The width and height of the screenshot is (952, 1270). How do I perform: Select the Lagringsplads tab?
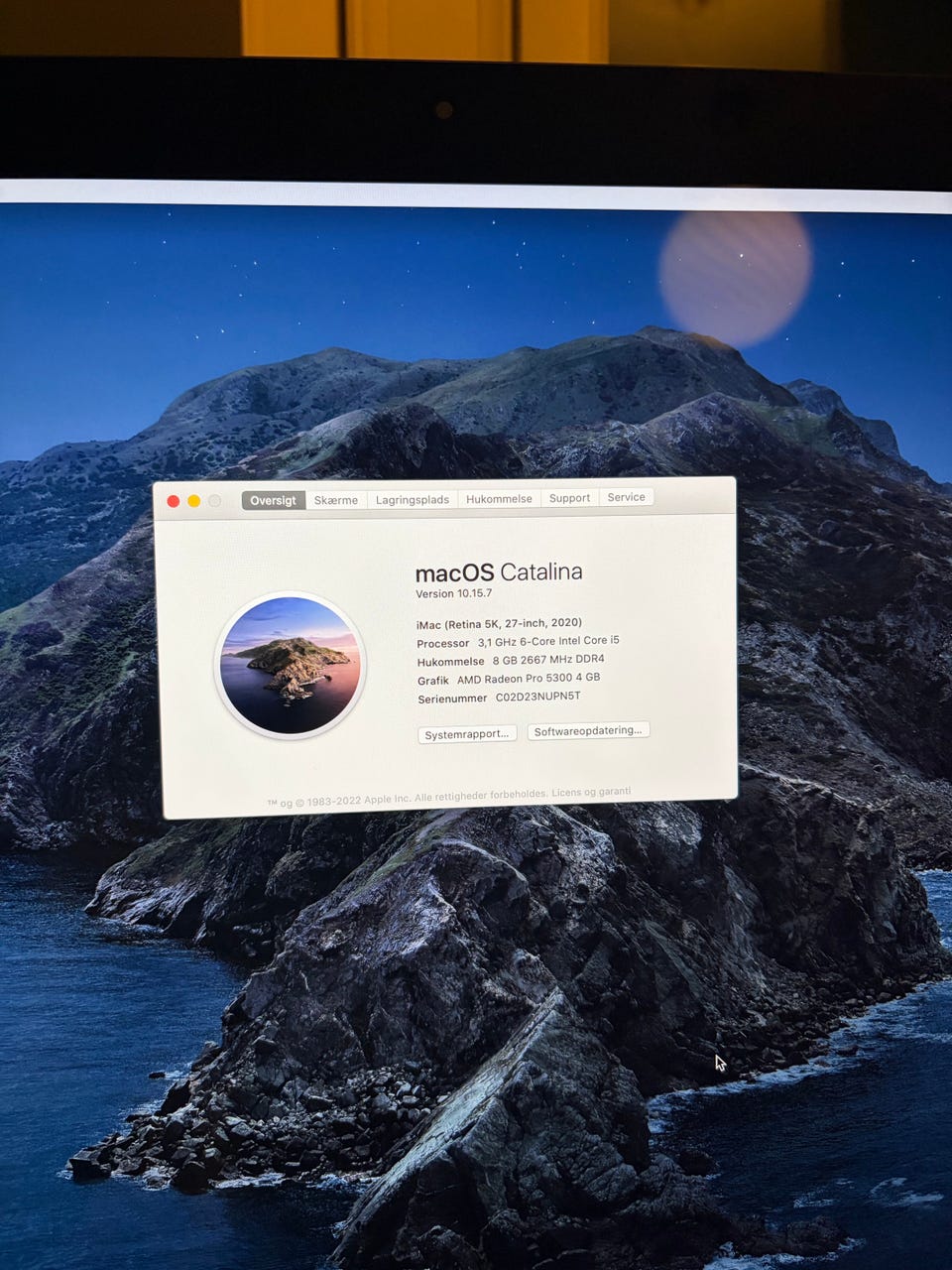click(413, 499)
